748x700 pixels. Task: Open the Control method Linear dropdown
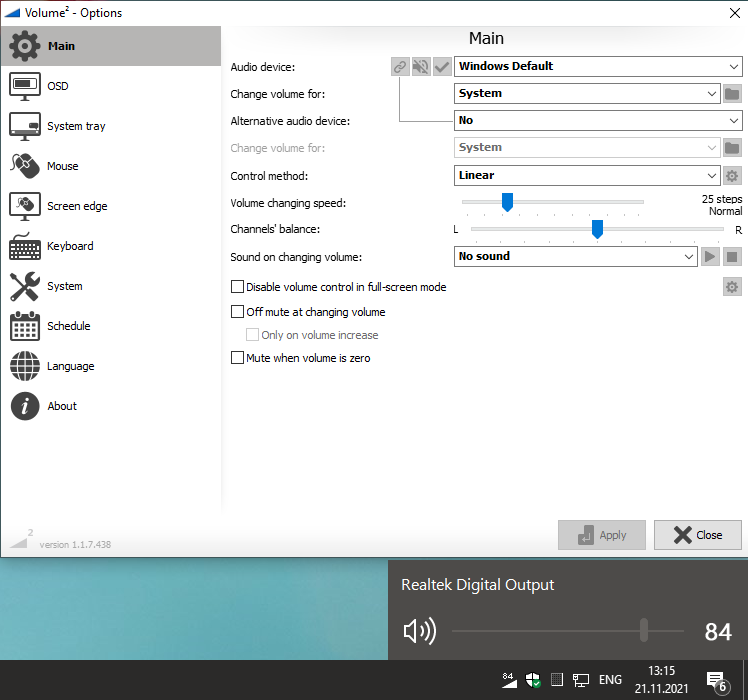587,176
